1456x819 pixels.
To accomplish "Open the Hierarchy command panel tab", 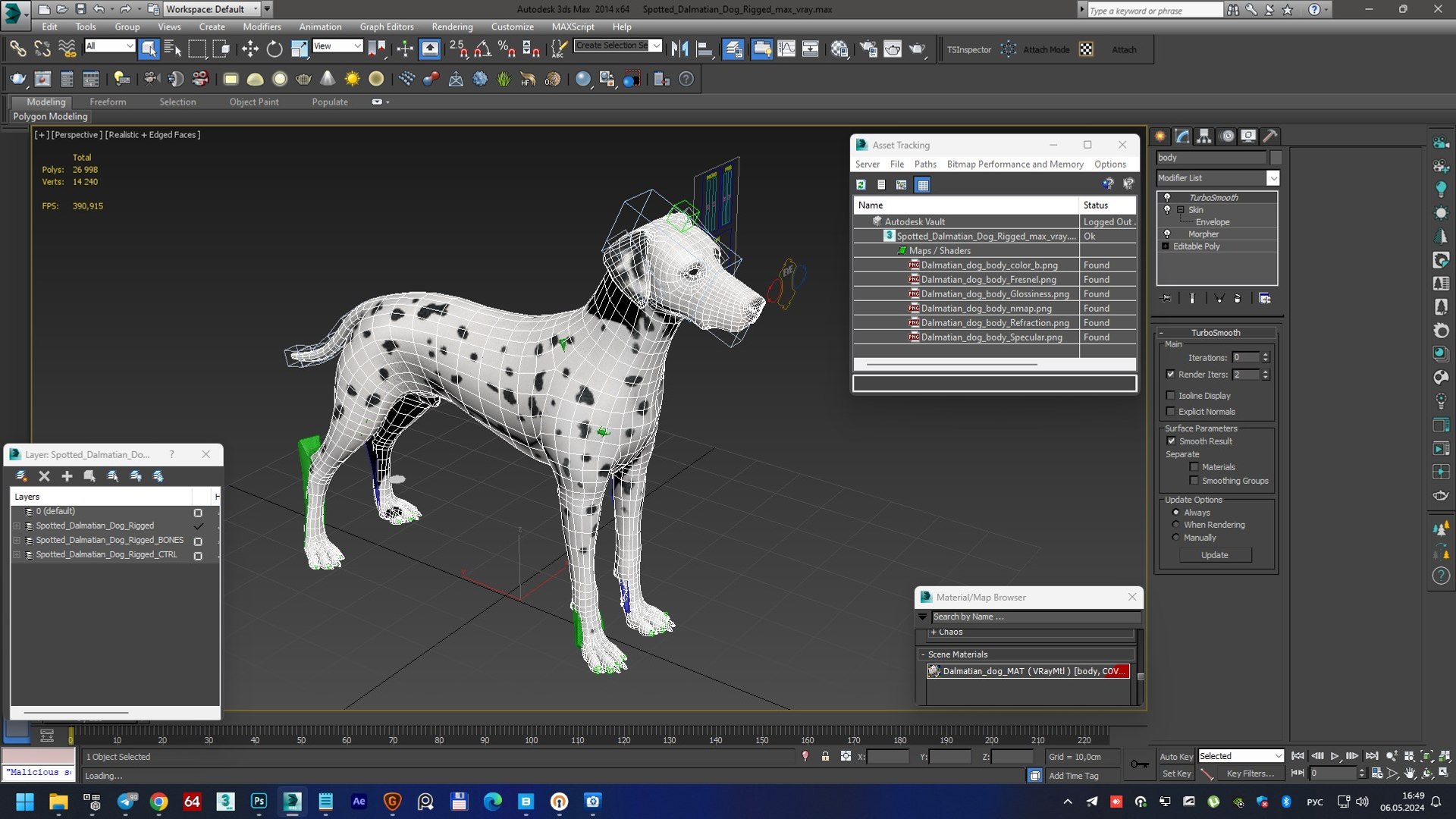I will point(1204,136).
